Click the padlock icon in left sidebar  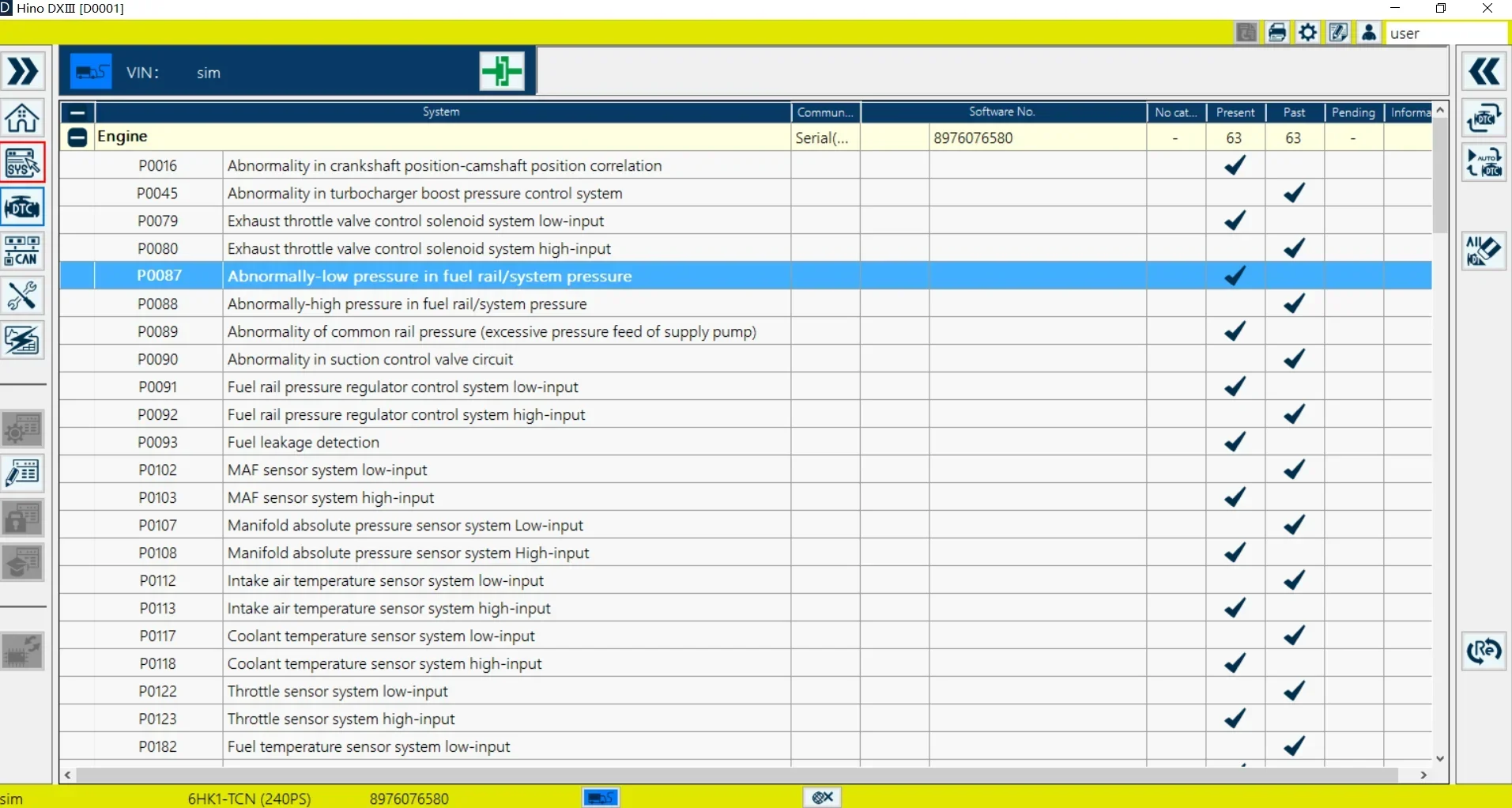click(x=23, y=519)
